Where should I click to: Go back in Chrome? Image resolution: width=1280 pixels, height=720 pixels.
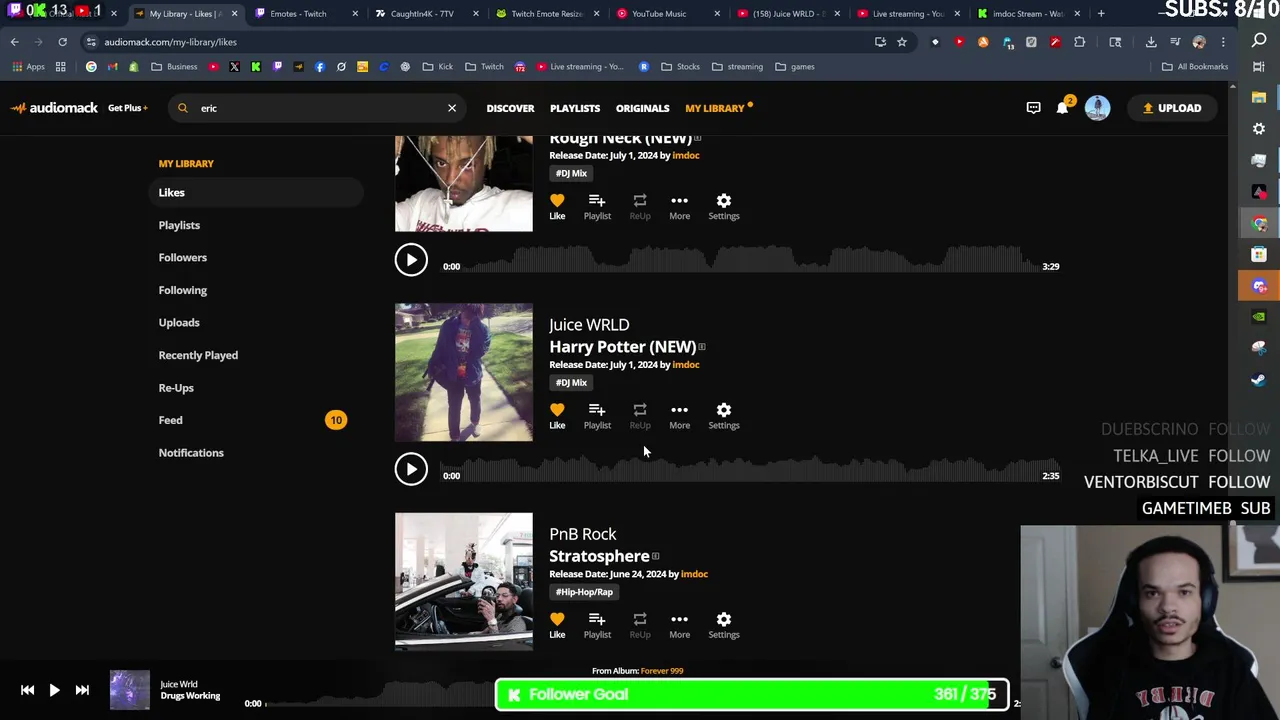14,42
